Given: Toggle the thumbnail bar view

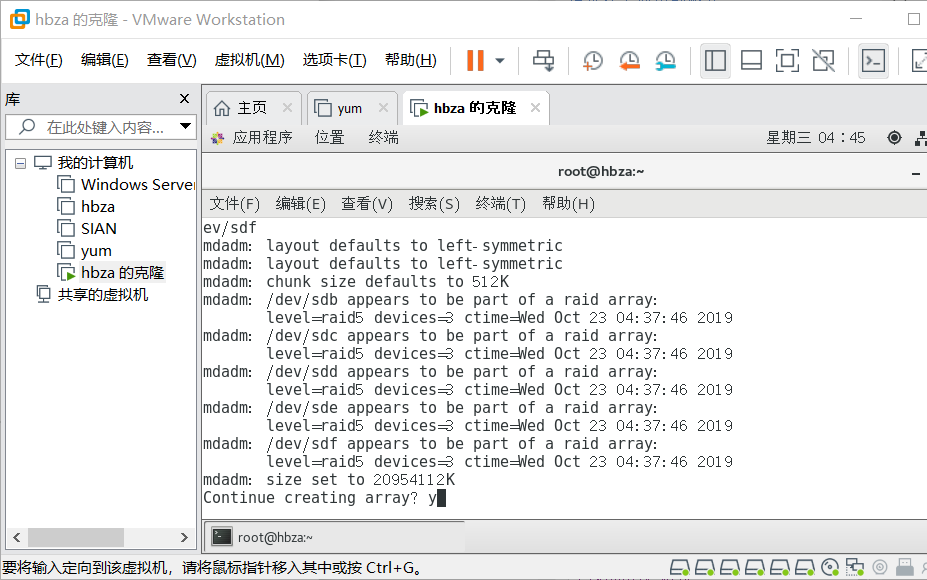Looking at the screenshot, I should 751,60.
